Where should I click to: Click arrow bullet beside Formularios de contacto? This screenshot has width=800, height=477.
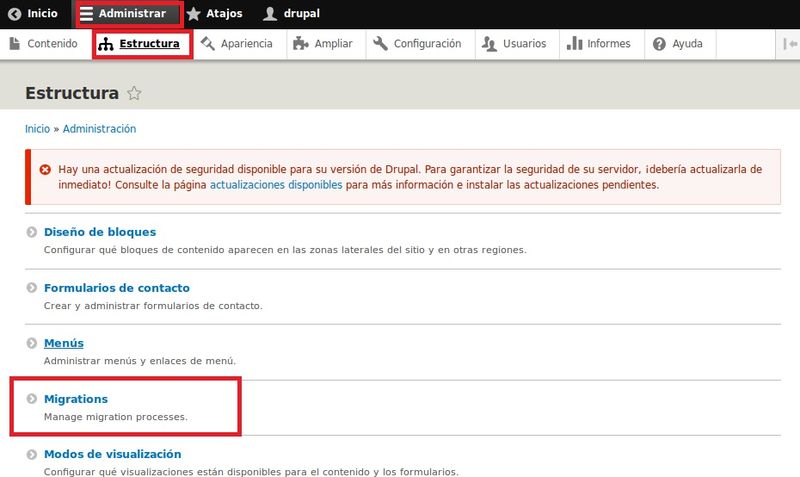tap(32, 288)
